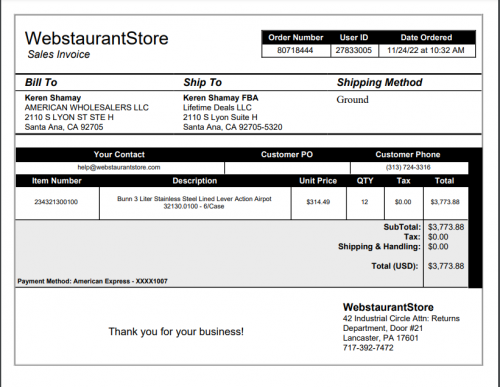Click the Tax column header
The width and height of the screenshot is (500, 387).
coord(403,181)
